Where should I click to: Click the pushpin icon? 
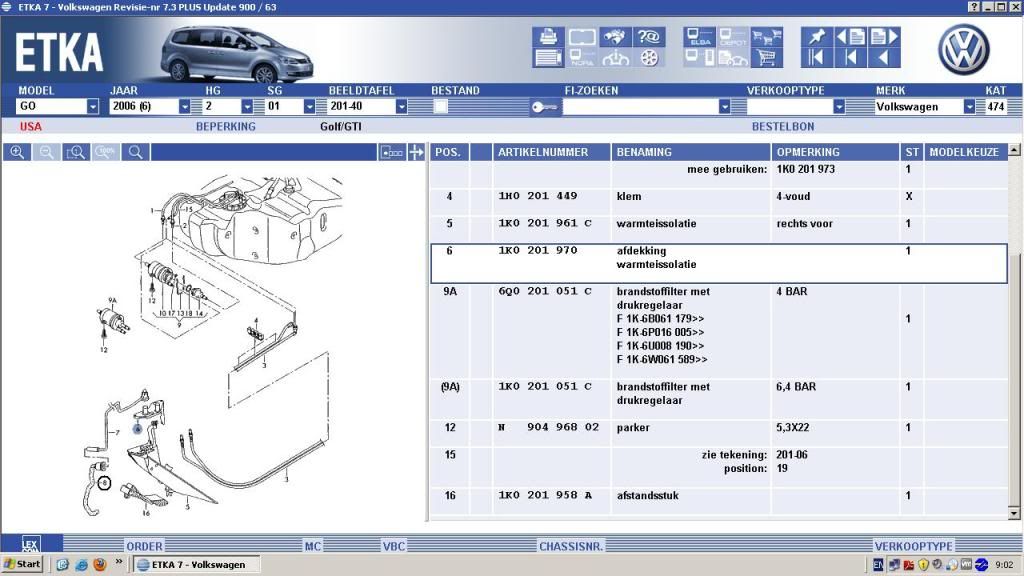pyautogui.click(x=817, y=37)
